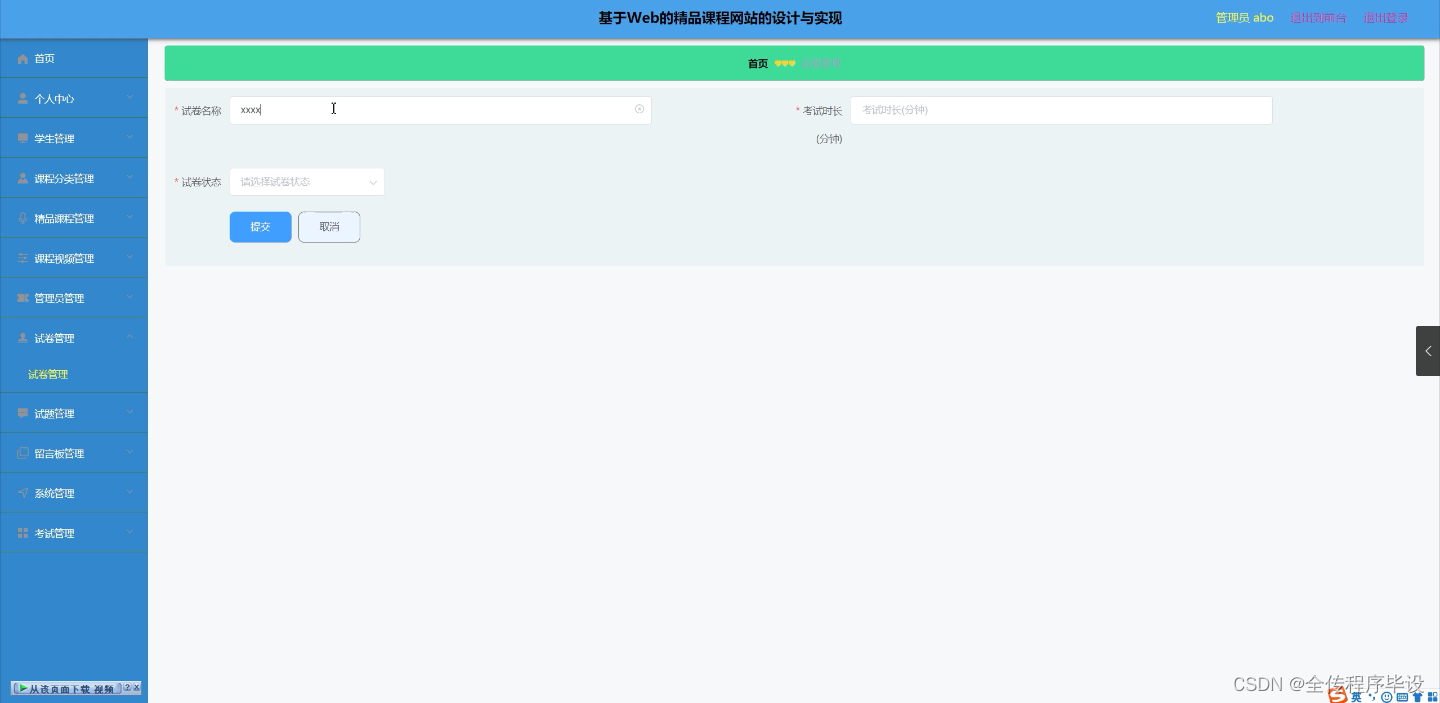
Task: Click the 管理员 abo user label
Action: pos(1245,18)
